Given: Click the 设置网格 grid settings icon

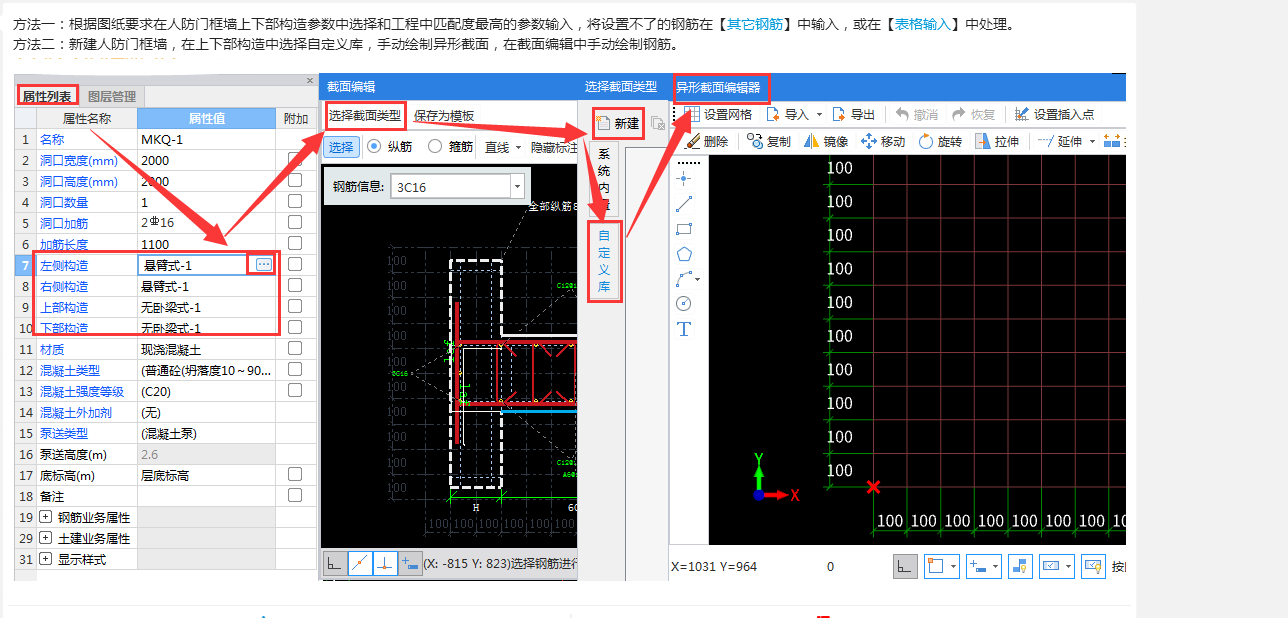Looking at the screenshot, I should coord(692,115).
